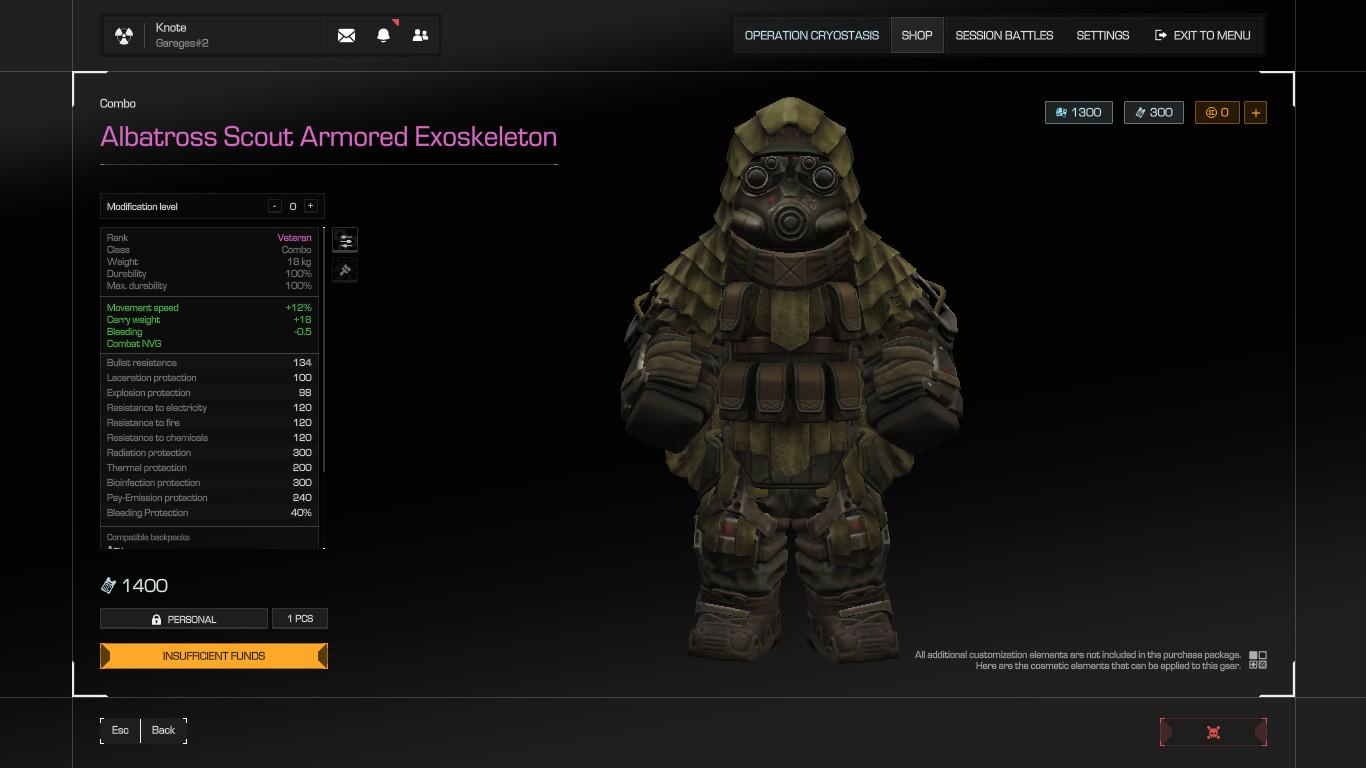Click the Albatross Scout Armored Exoskeleton title

(x=329, y=137)
